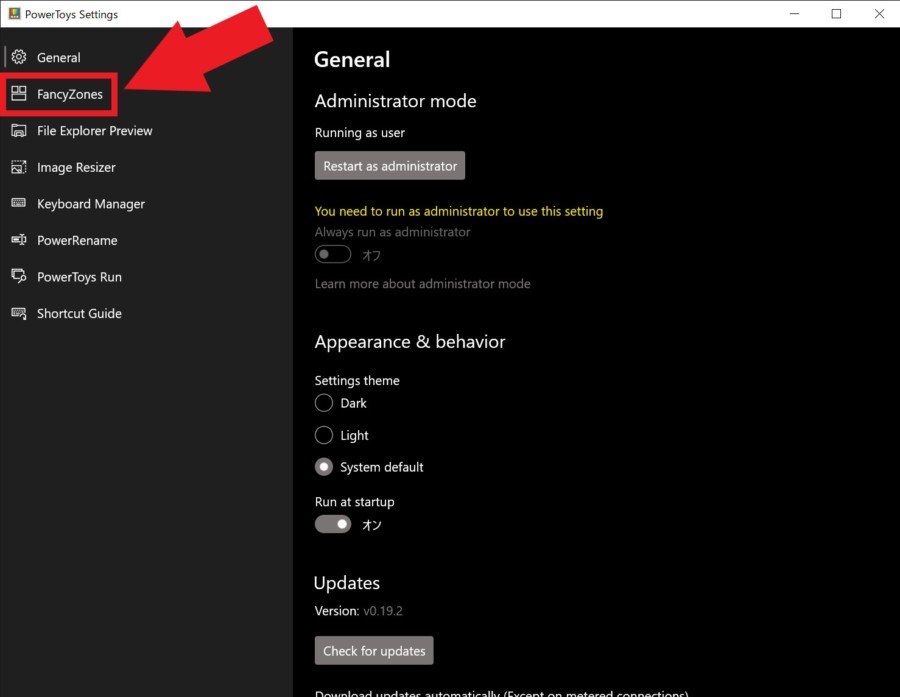This screenshot has width=900, height=697.
Task: Close the PowerToys Settings window
Action: [879, 14]
